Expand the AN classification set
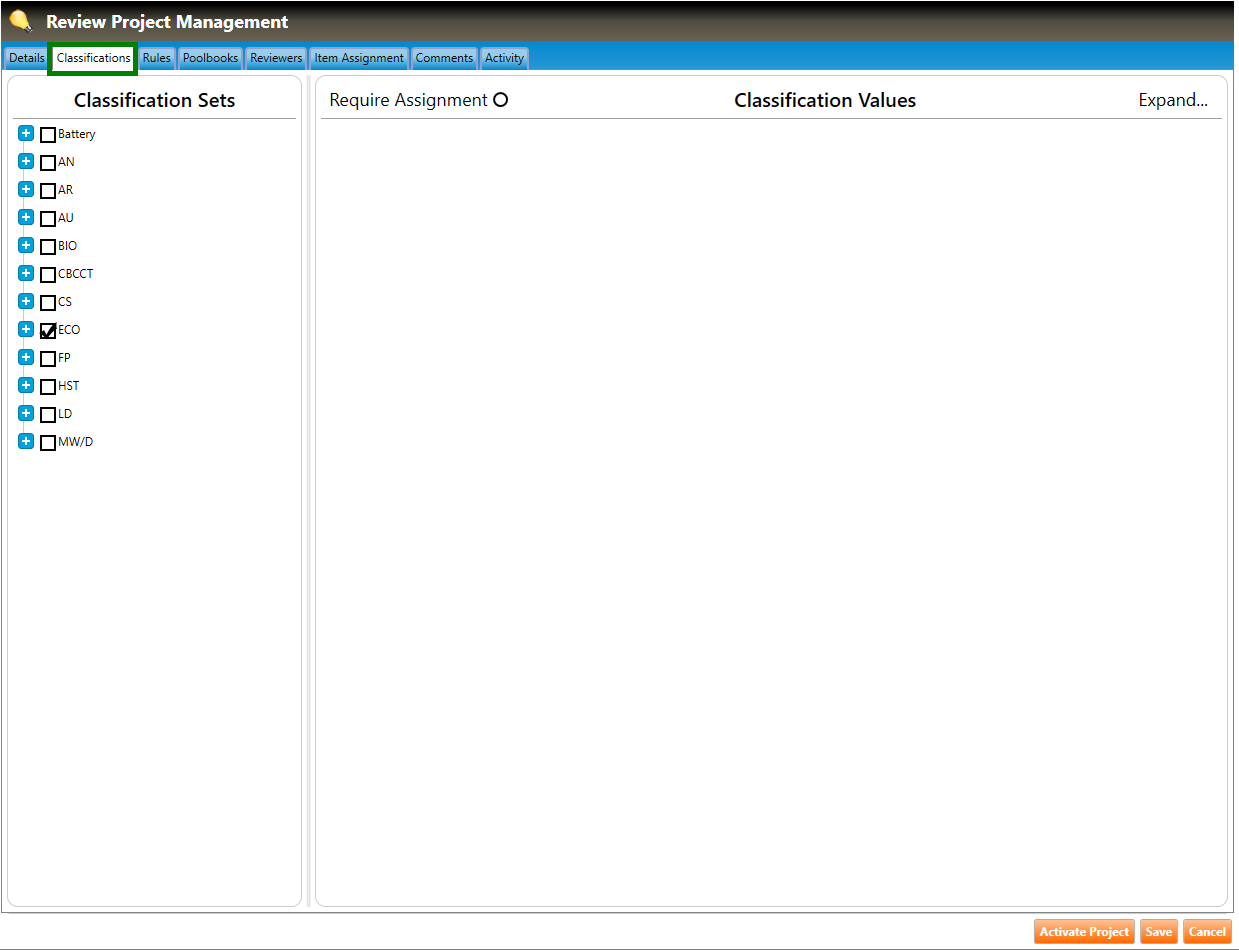The width and height of the screenshot is (1239, 950). (x=26, y=162)
